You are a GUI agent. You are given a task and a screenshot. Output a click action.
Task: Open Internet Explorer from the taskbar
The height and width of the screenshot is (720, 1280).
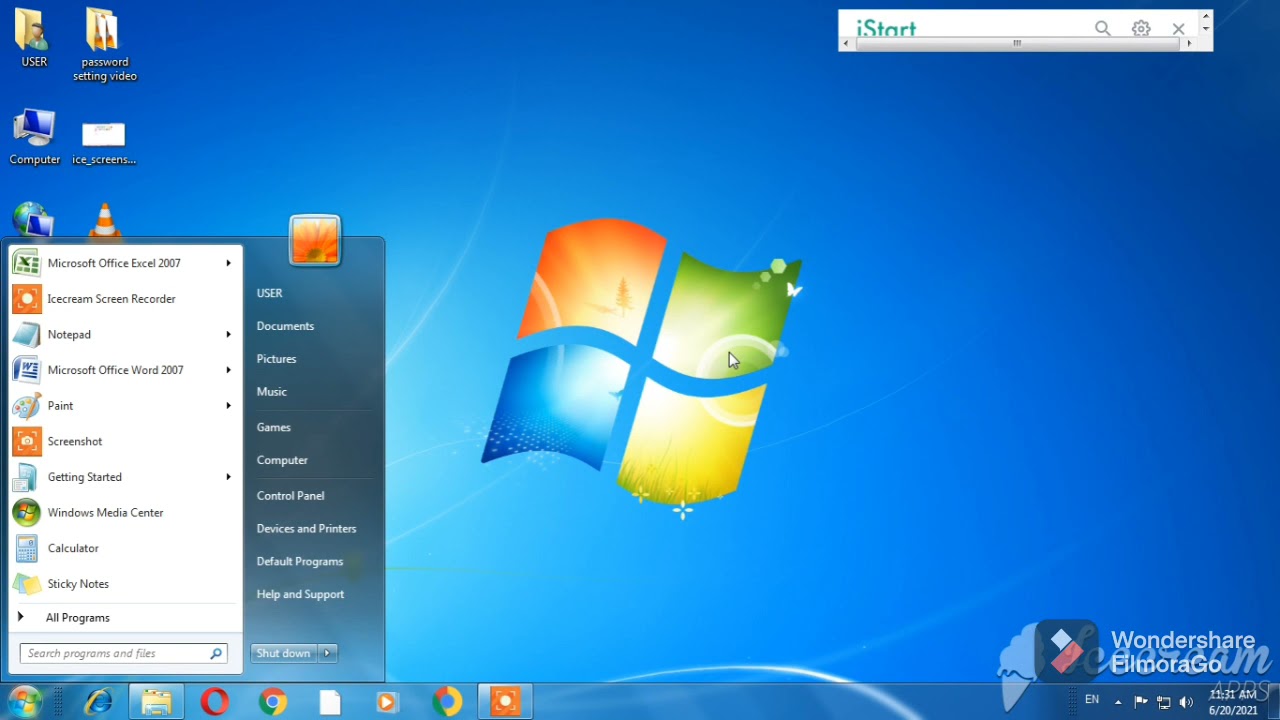click(x=98, y=702)
